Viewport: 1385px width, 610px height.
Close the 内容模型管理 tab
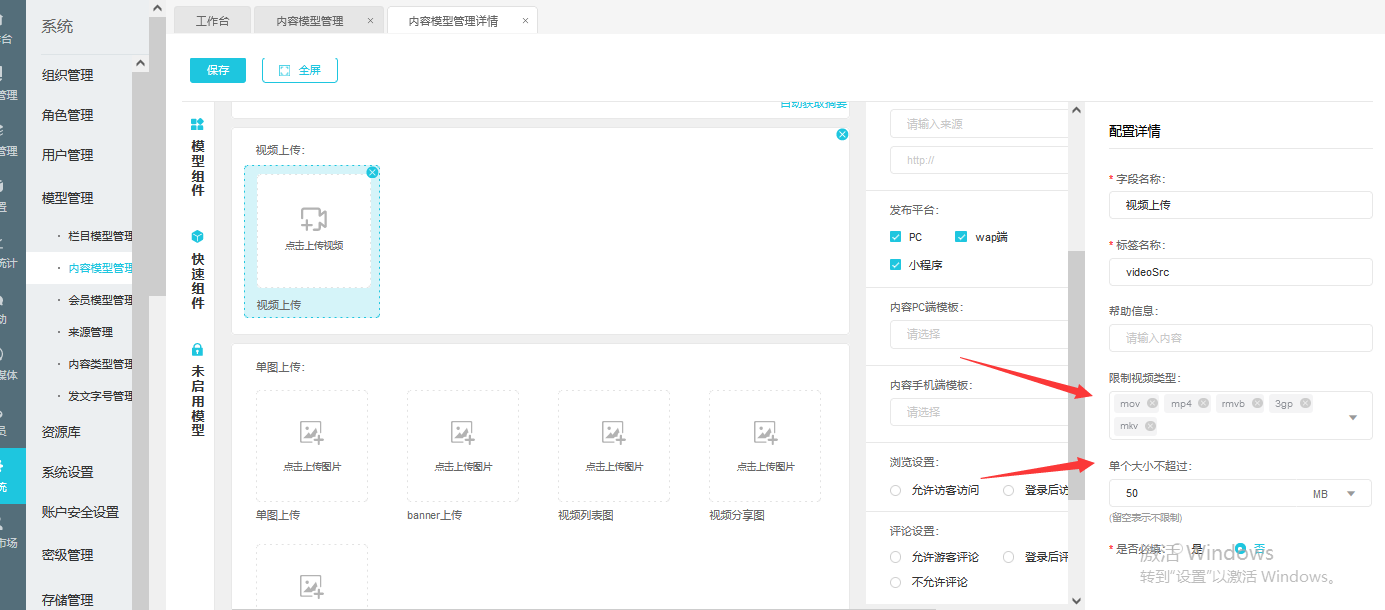370,21
